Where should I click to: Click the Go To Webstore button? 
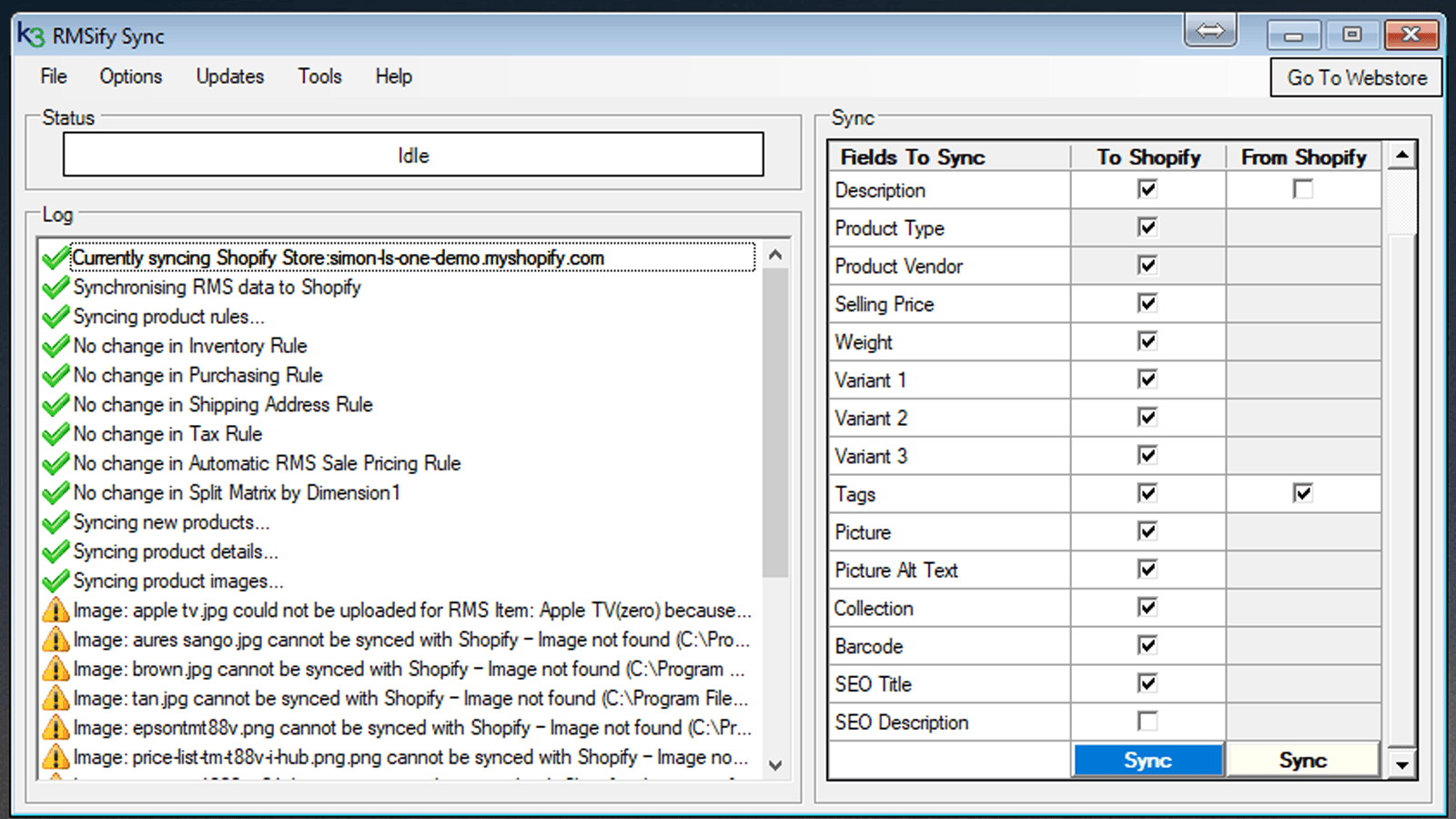click(x=1356, y=77)
